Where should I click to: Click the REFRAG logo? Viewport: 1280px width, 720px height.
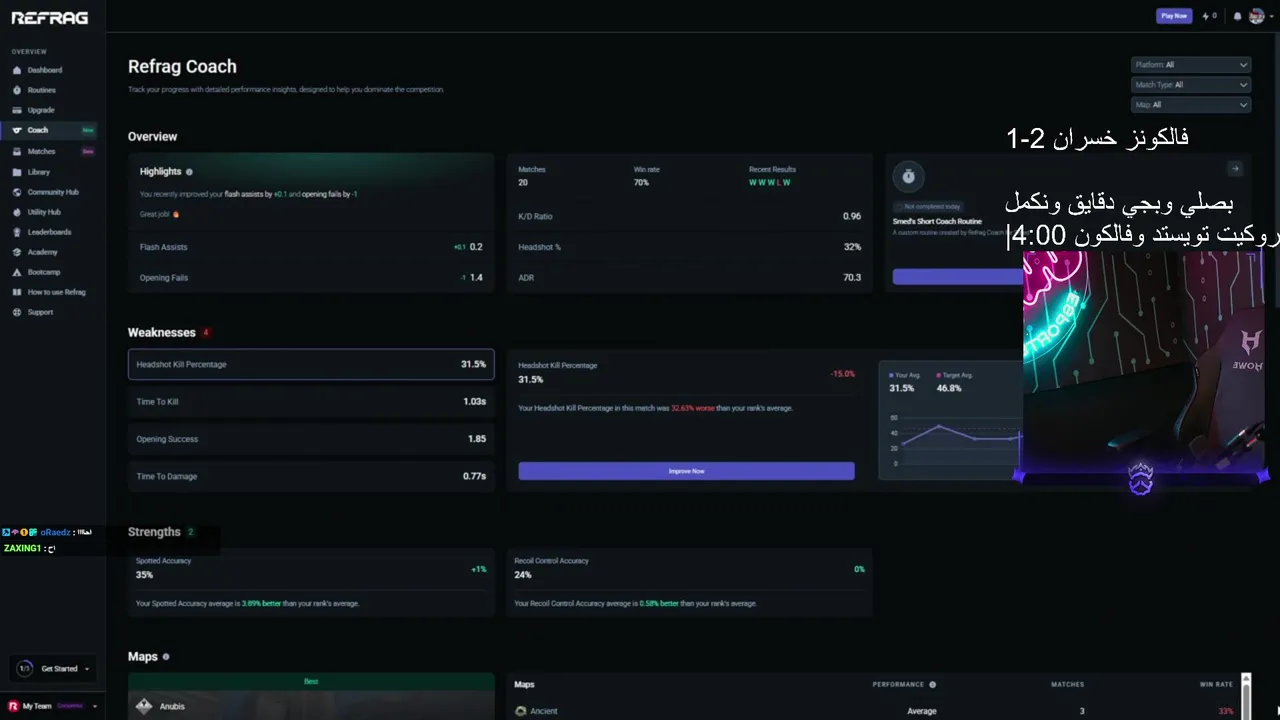point(49,18)
